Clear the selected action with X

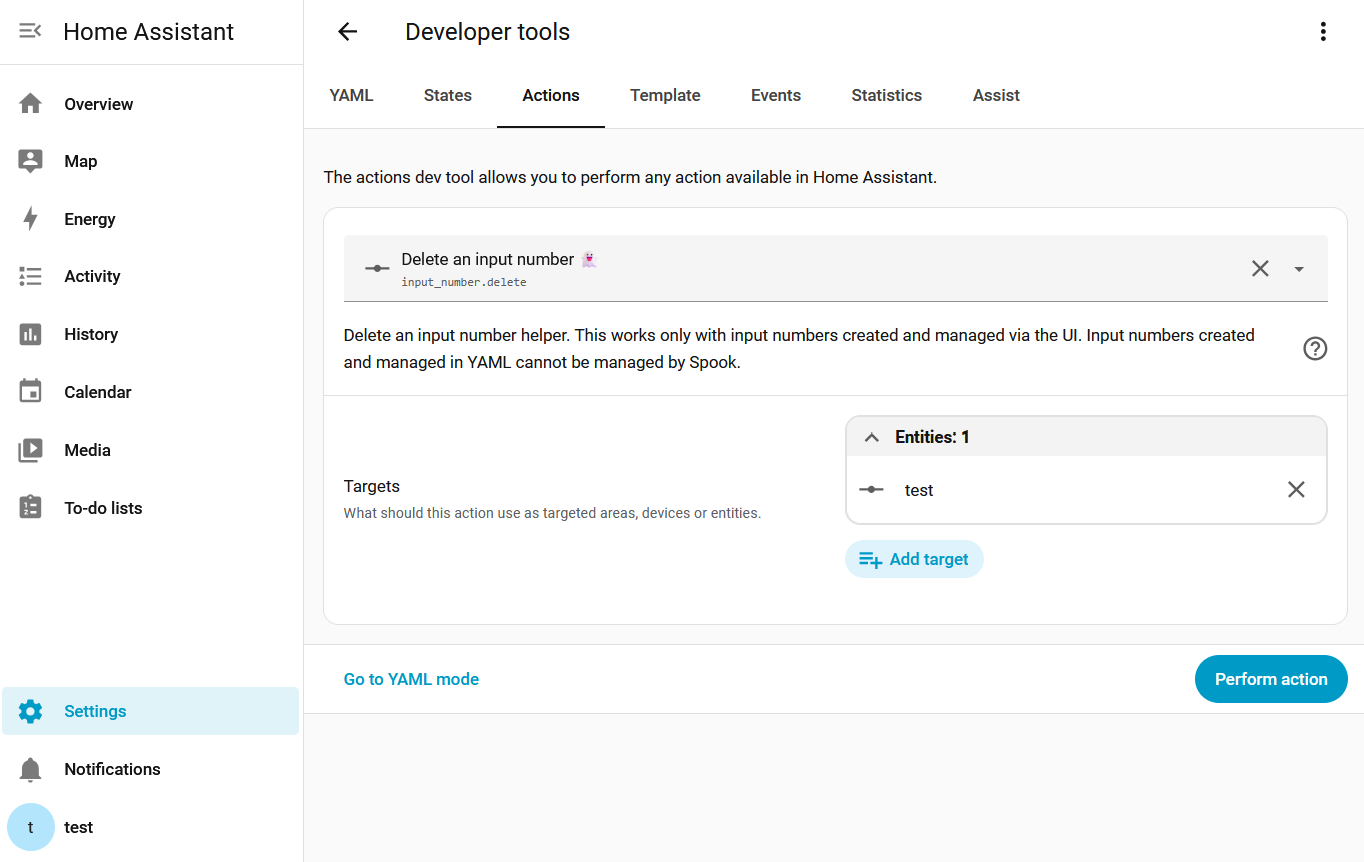[1260, 268]
